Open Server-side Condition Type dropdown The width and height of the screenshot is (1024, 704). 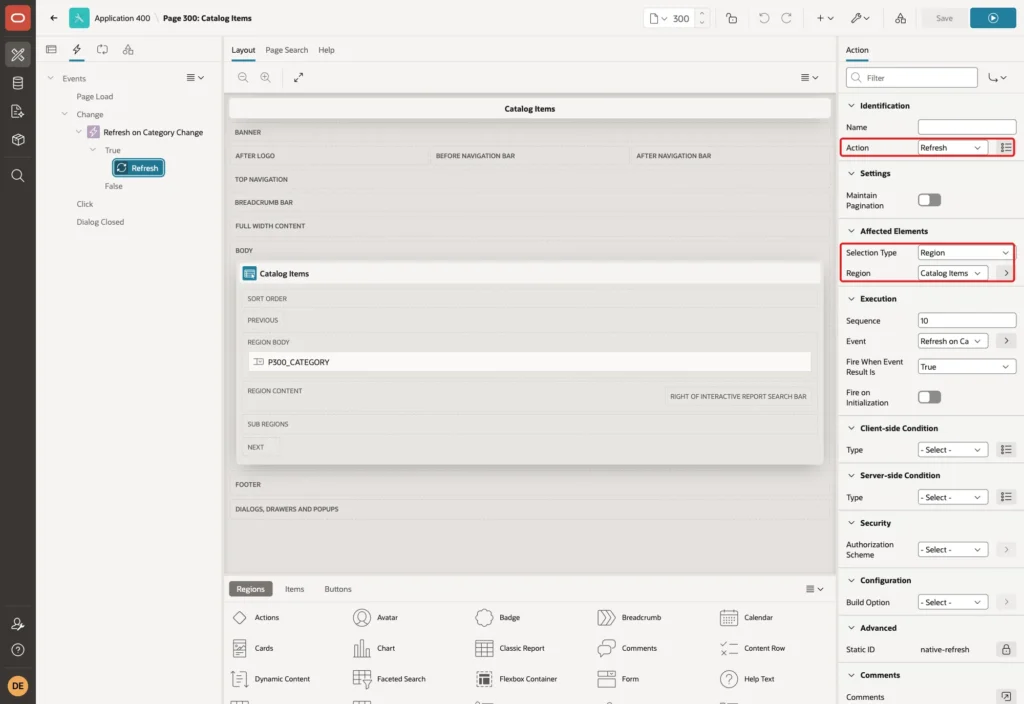(x=953, y=497)
